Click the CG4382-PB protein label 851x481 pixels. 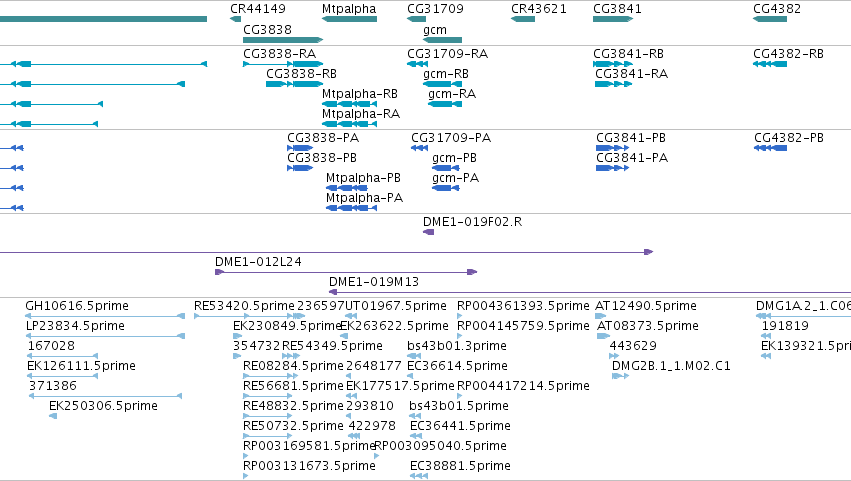click(789, 138)
